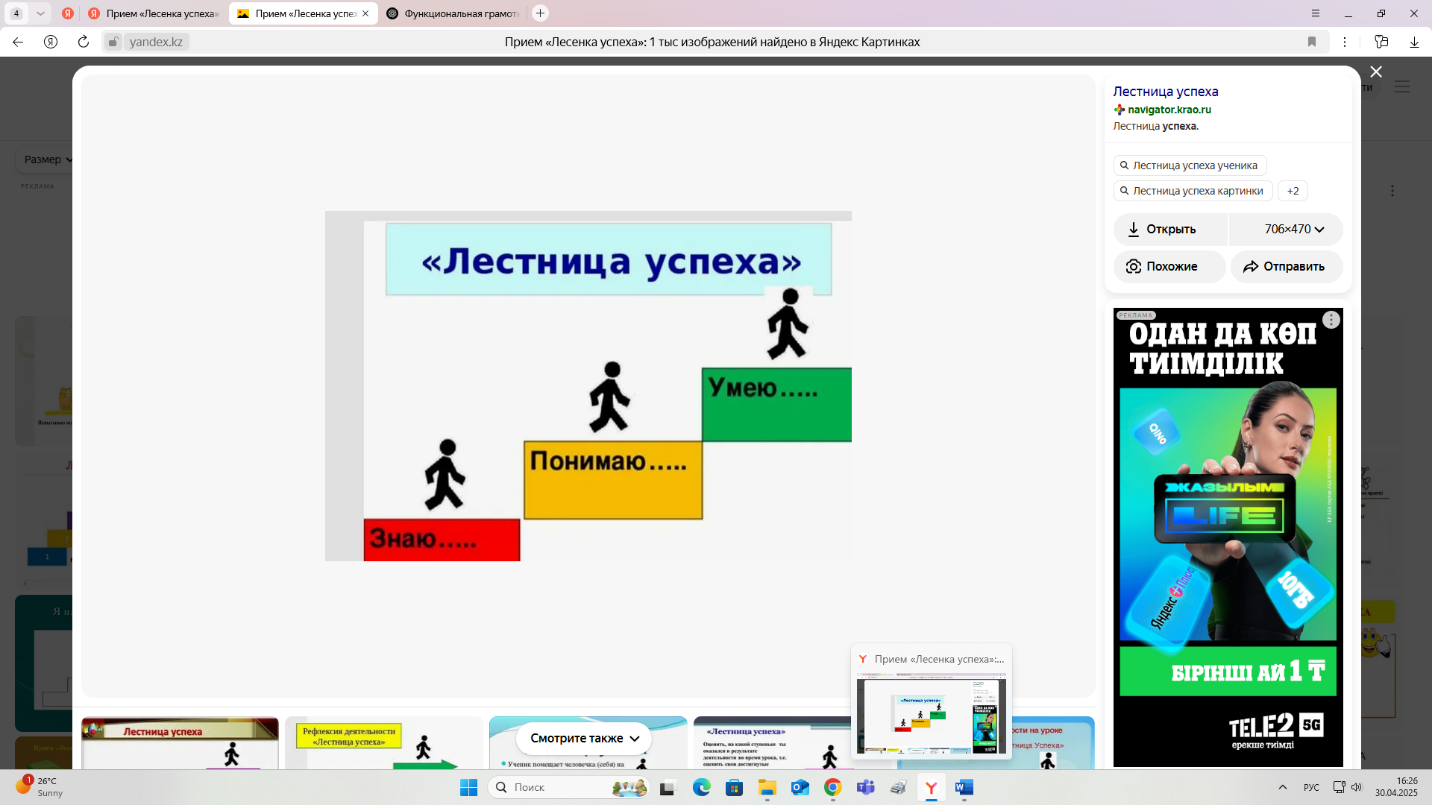Open the browser three-dot page menu
This screenshot has width=1432, height=805.
pos(1345,42)
